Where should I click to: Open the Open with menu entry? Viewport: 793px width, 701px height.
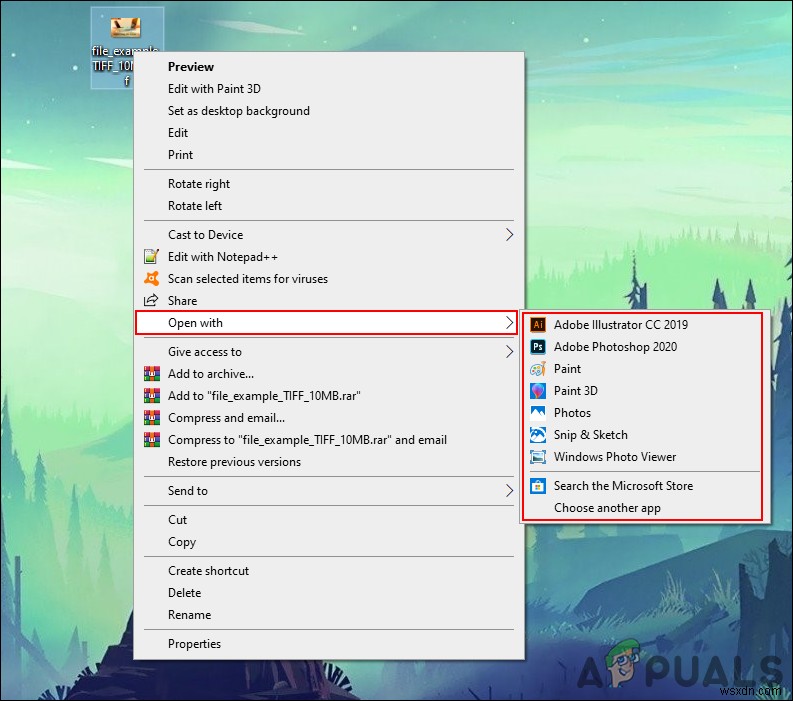click(327, 323)
